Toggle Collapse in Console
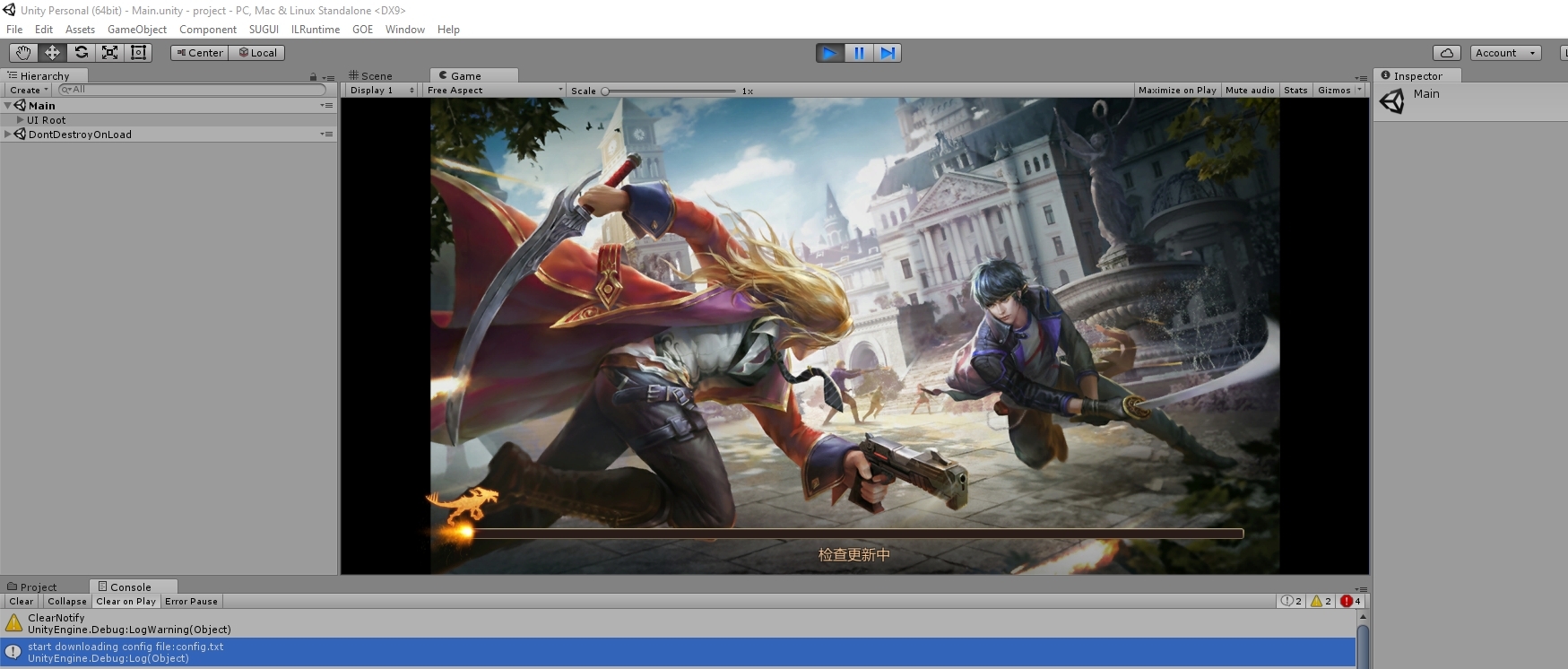The image size is (1568, 669). point(67,601)
